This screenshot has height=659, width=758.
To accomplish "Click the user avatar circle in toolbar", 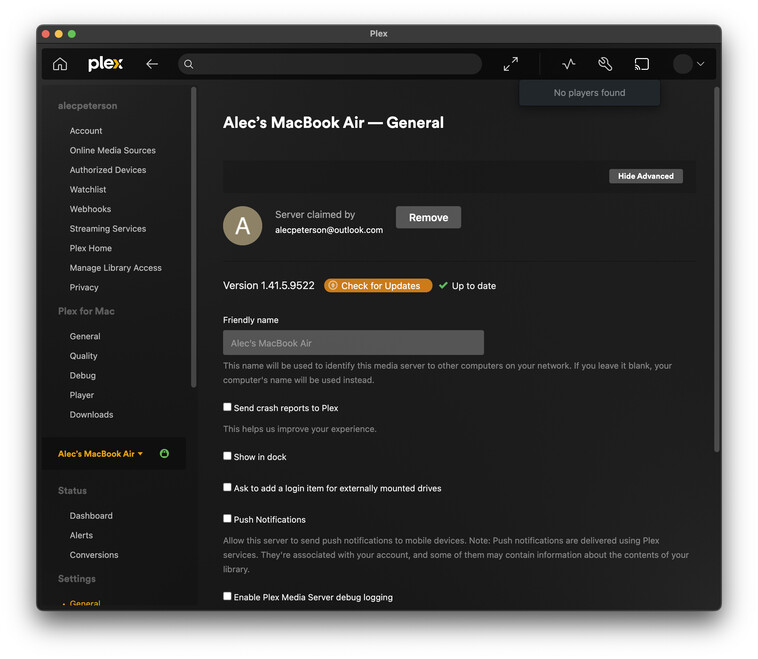I will pos(683,64).
